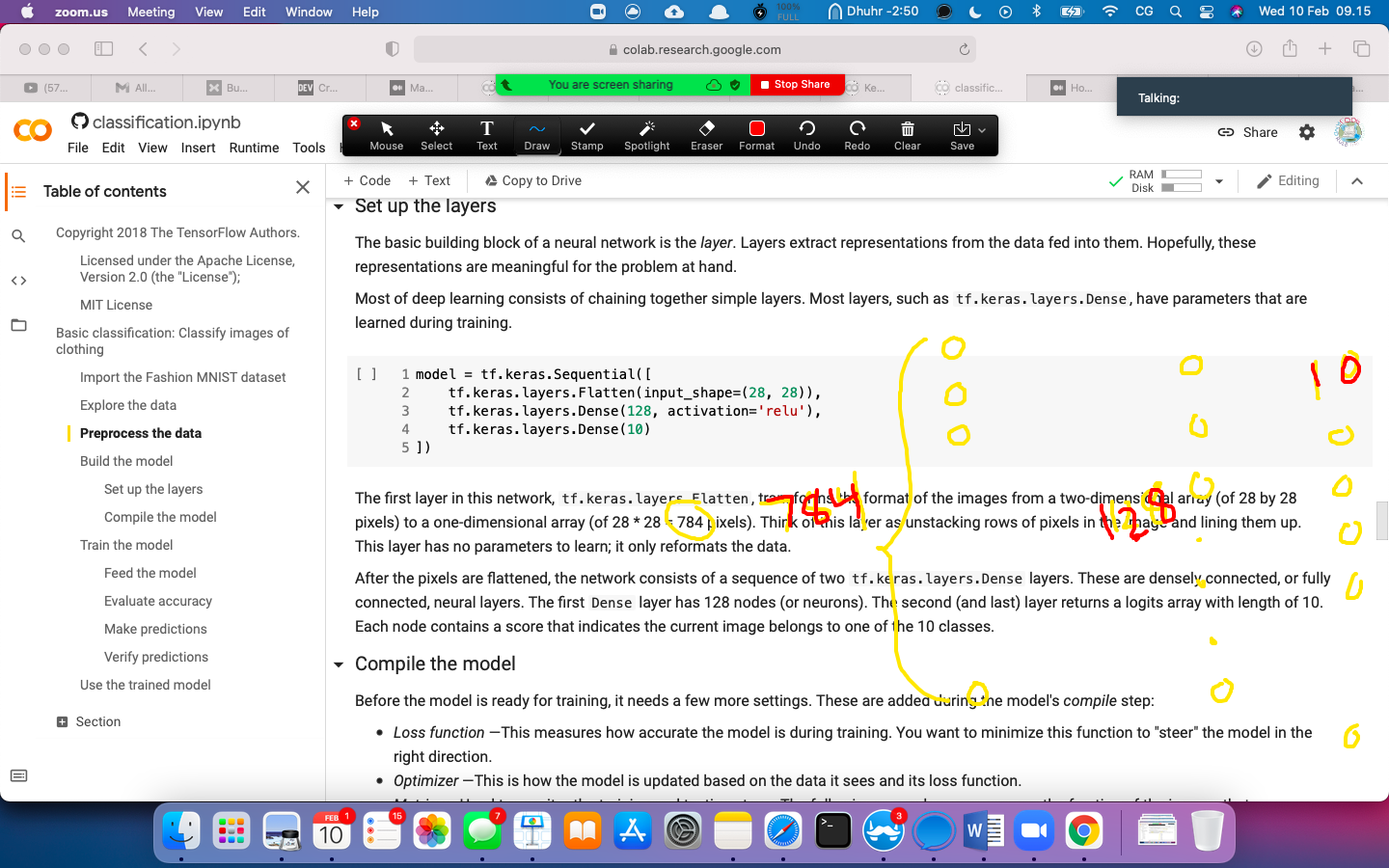Share the notebook
1389x868 pixels.
pos(1247,132)
